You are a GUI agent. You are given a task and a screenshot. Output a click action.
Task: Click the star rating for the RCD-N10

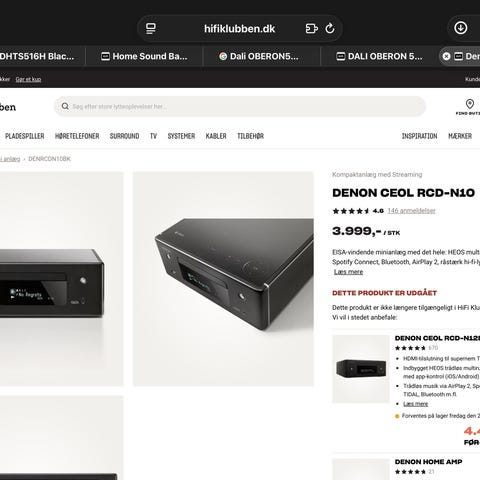coord(351,211)
